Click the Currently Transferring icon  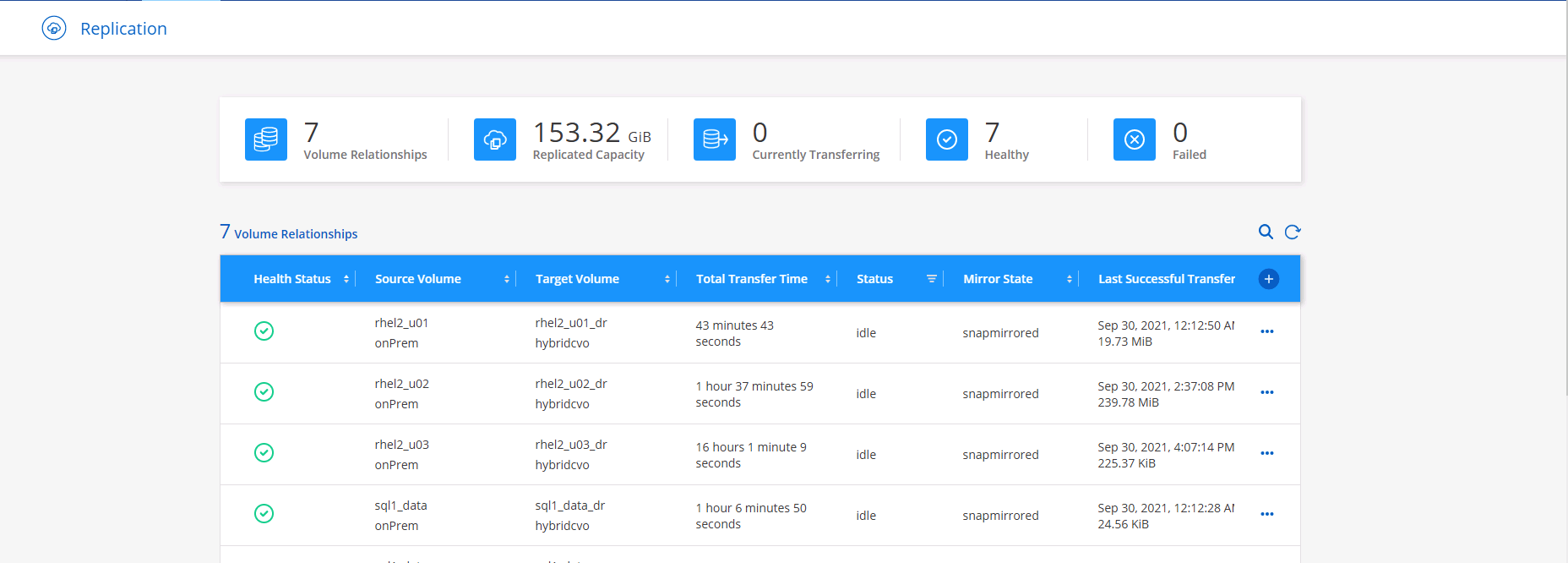coord(715,139)
